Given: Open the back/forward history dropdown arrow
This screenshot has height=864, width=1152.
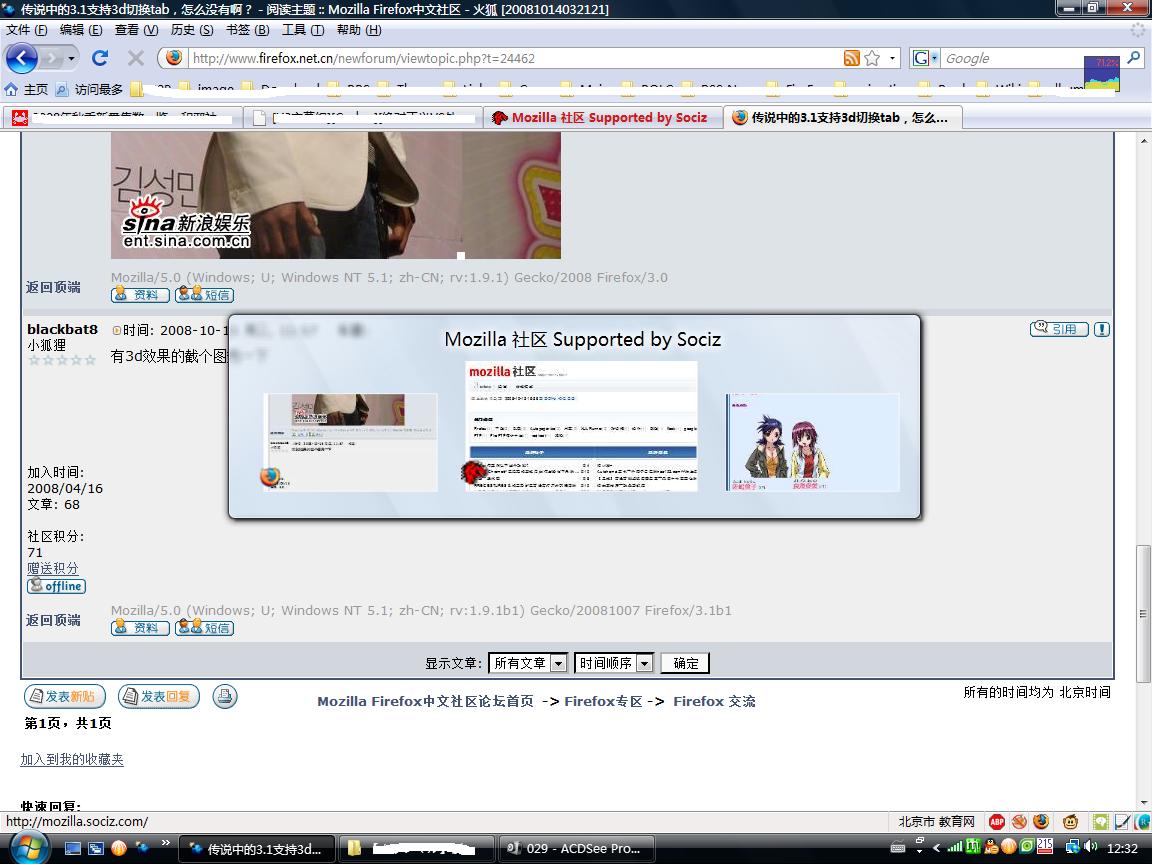Looking at the screenshot, I should (x=71, y=58).
